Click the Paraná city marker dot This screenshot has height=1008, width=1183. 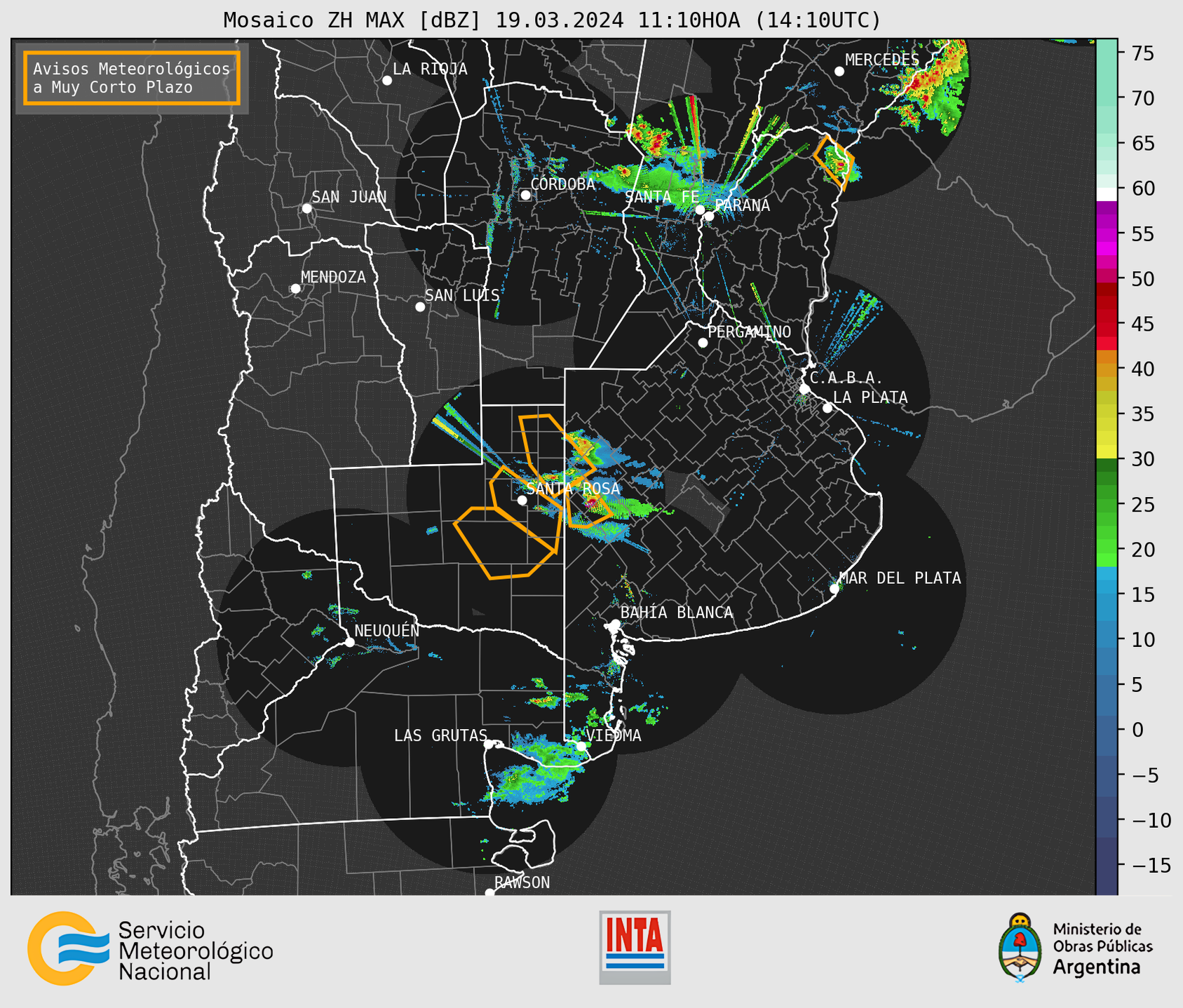pyautogui.click(x=709, y=216)
